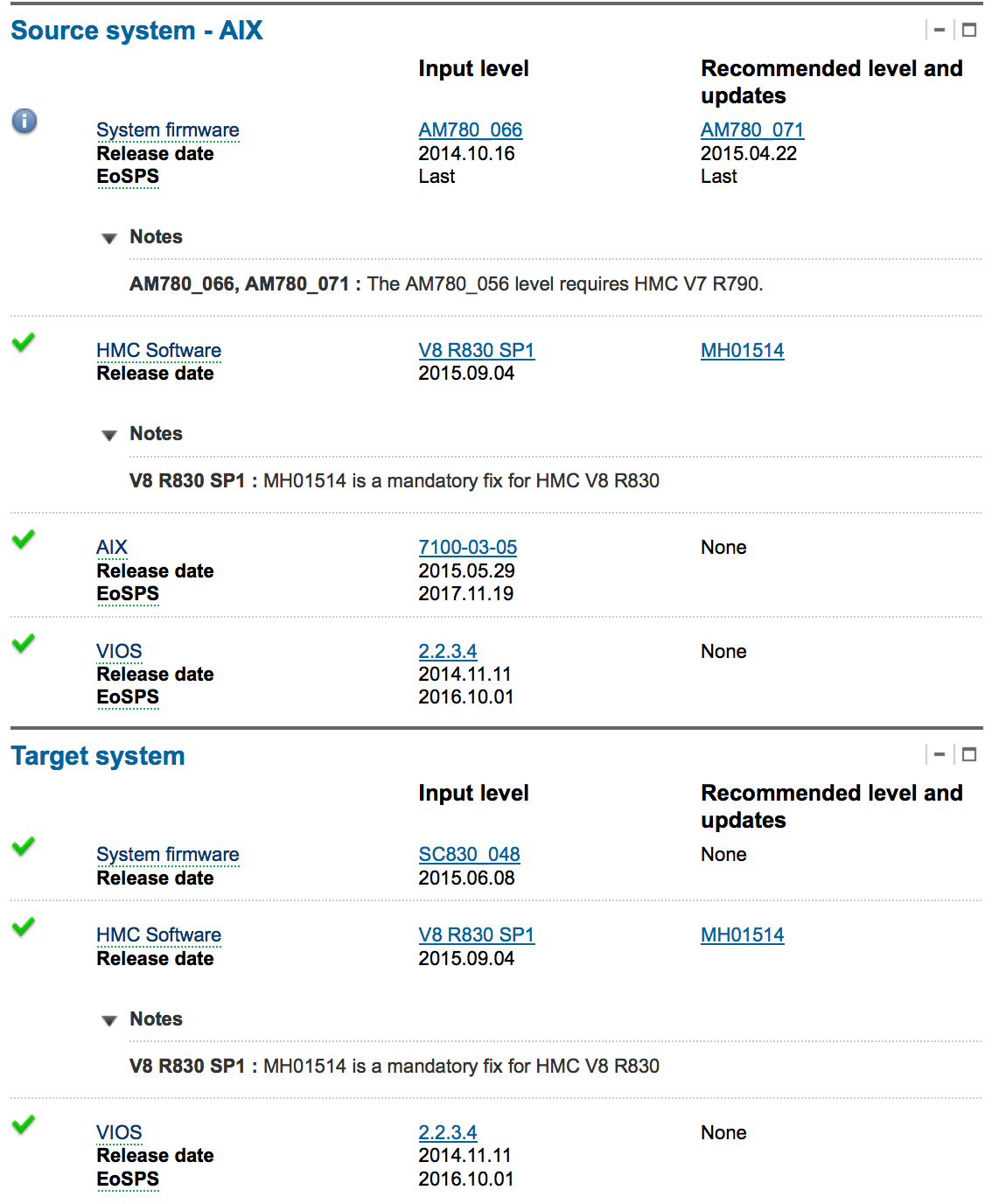This screenshot has width=985, height=1204.
Task: Click green checkmark beside source VIOS row
Action: click(24, 643)
